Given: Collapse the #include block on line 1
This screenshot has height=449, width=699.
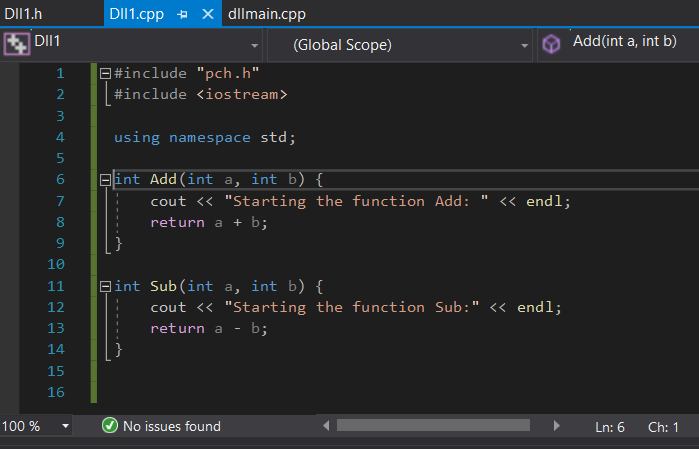Looking at the screenshot, I should tap(105, 73).
